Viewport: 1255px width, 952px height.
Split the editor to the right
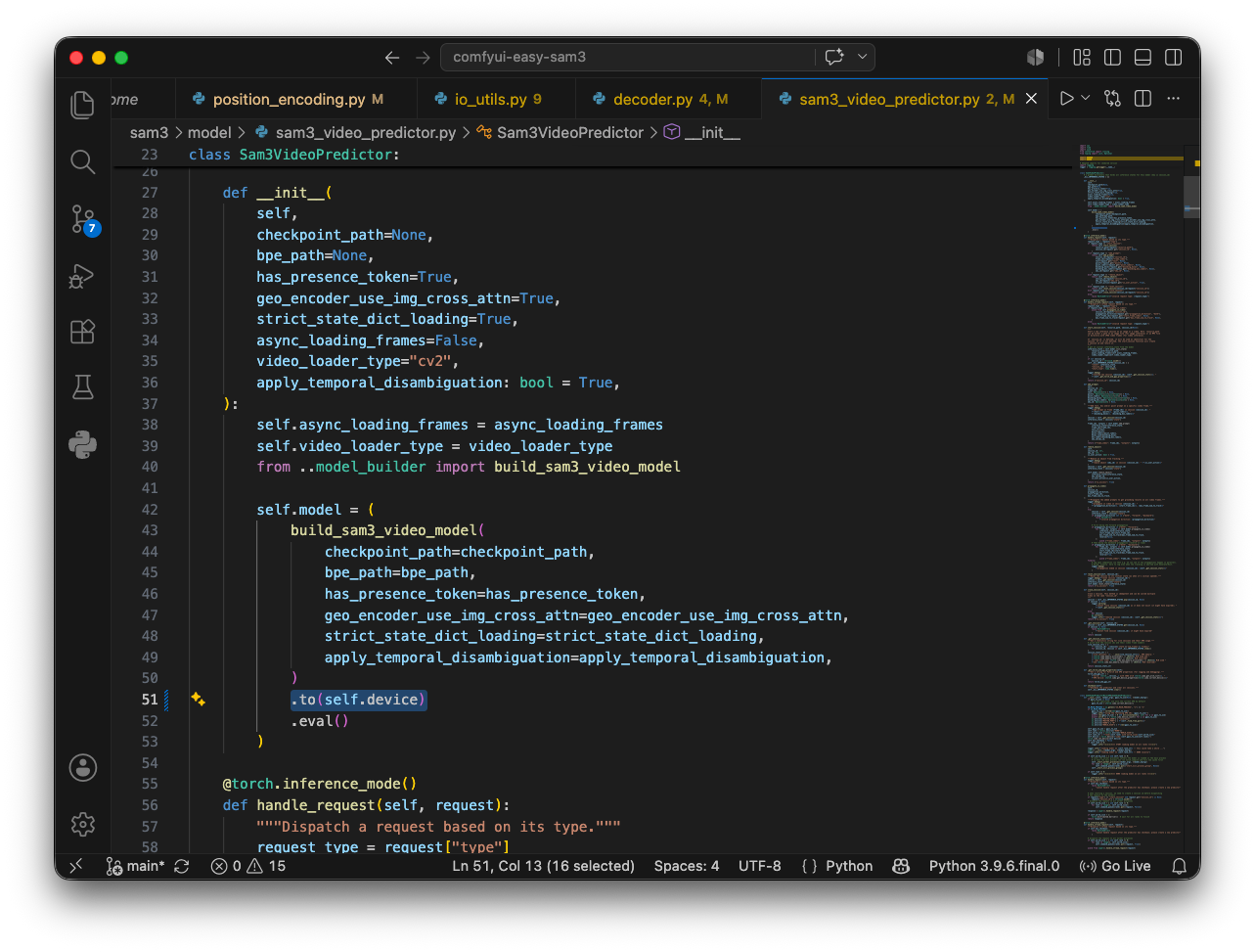click(1143, 98)
